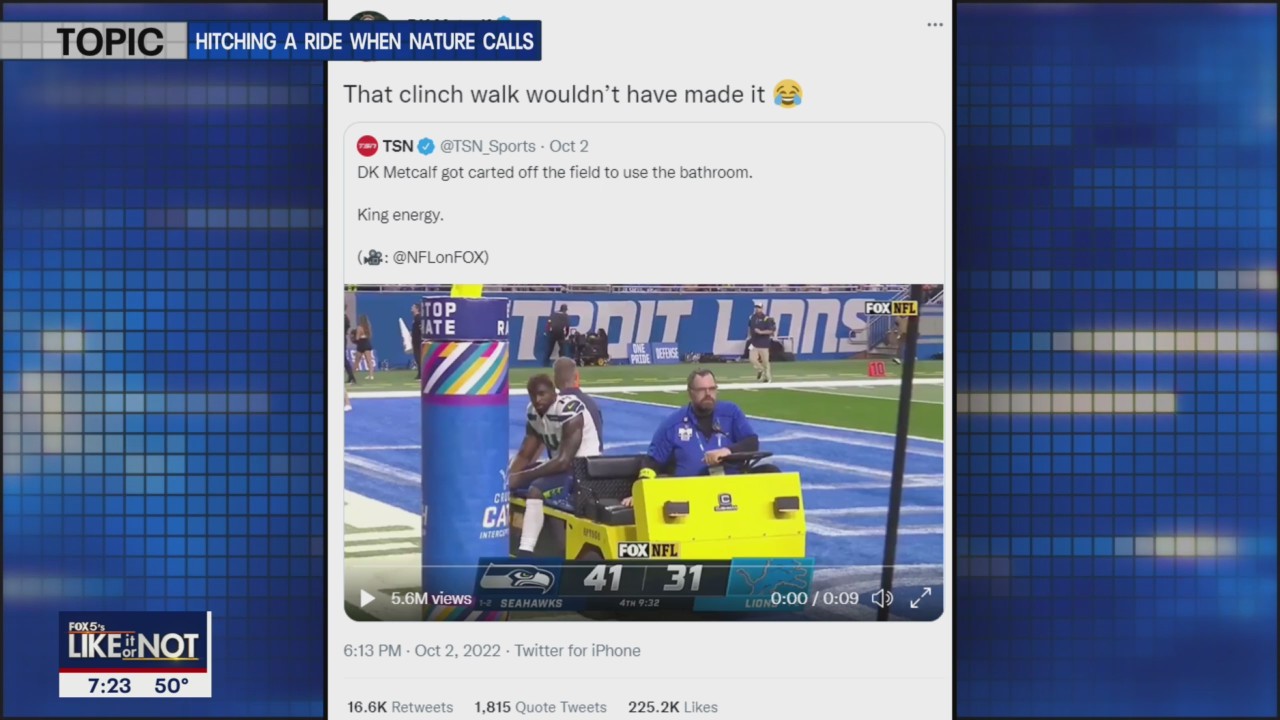Open the three-dot tweet options menu
This screenshot has width=1280, height=720.
[x=934, y=25]
